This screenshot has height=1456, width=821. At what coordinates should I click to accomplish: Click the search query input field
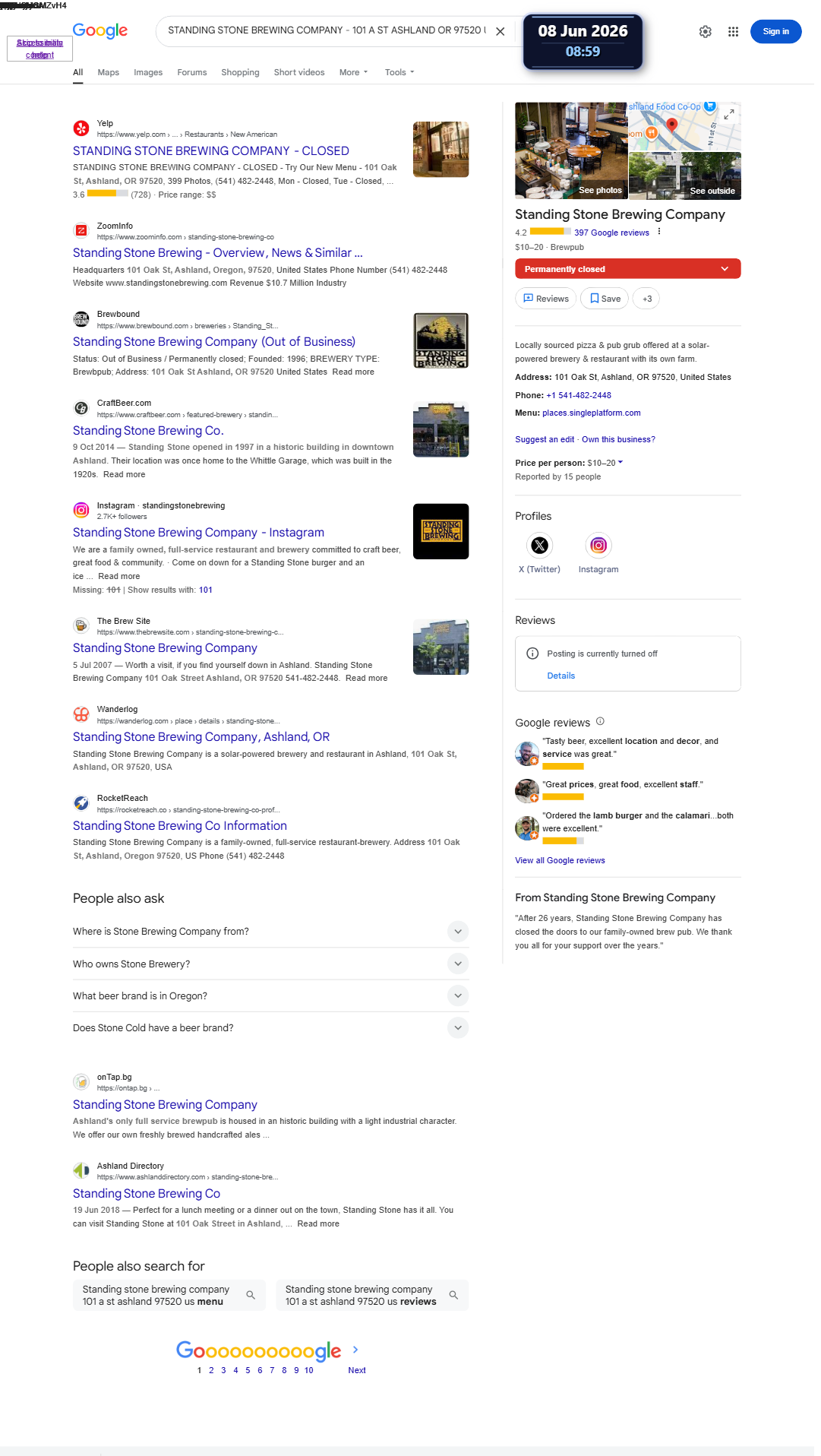(327, 30)
